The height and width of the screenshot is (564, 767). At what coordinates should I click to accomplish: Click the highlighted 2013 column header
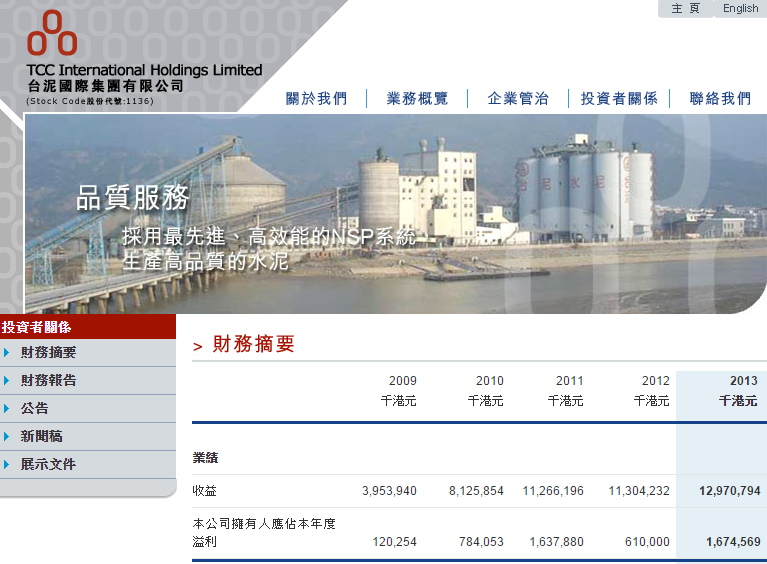tap(743, 381)
